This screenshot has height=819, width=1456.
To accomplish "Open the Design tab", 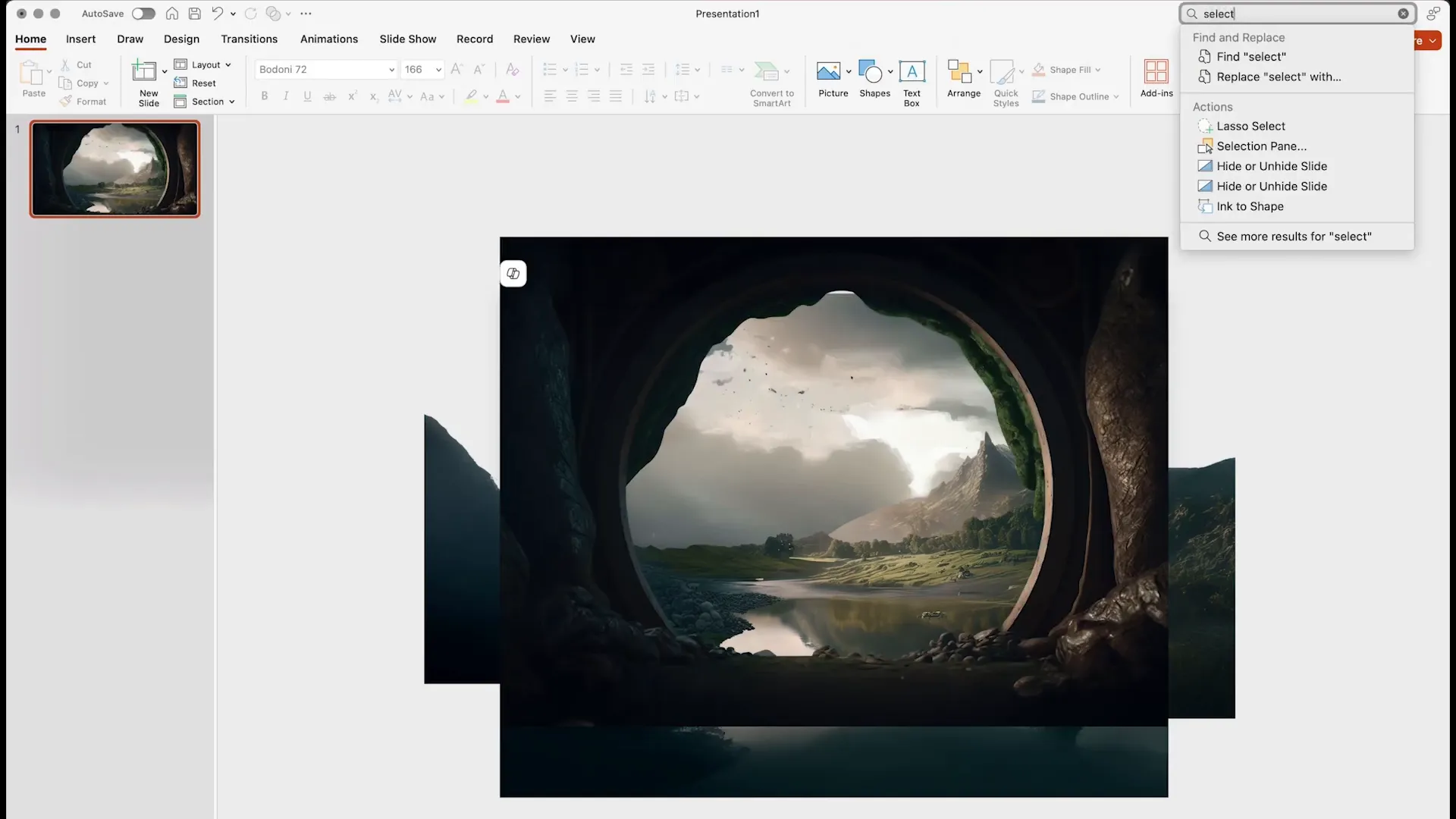I will click(x=182, y=39).
